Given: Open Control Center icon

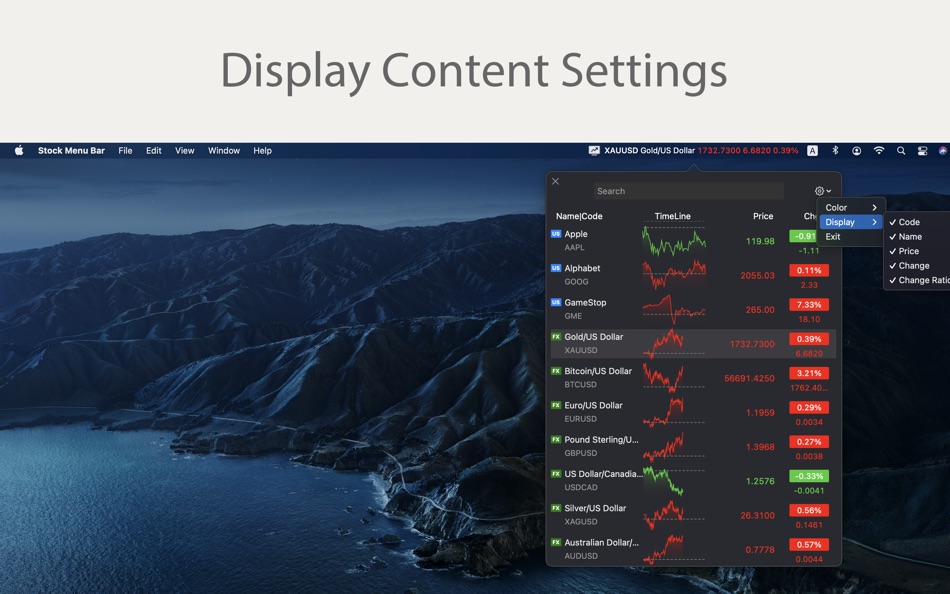Looking at the screenshot, I should [x=922, y=150].
